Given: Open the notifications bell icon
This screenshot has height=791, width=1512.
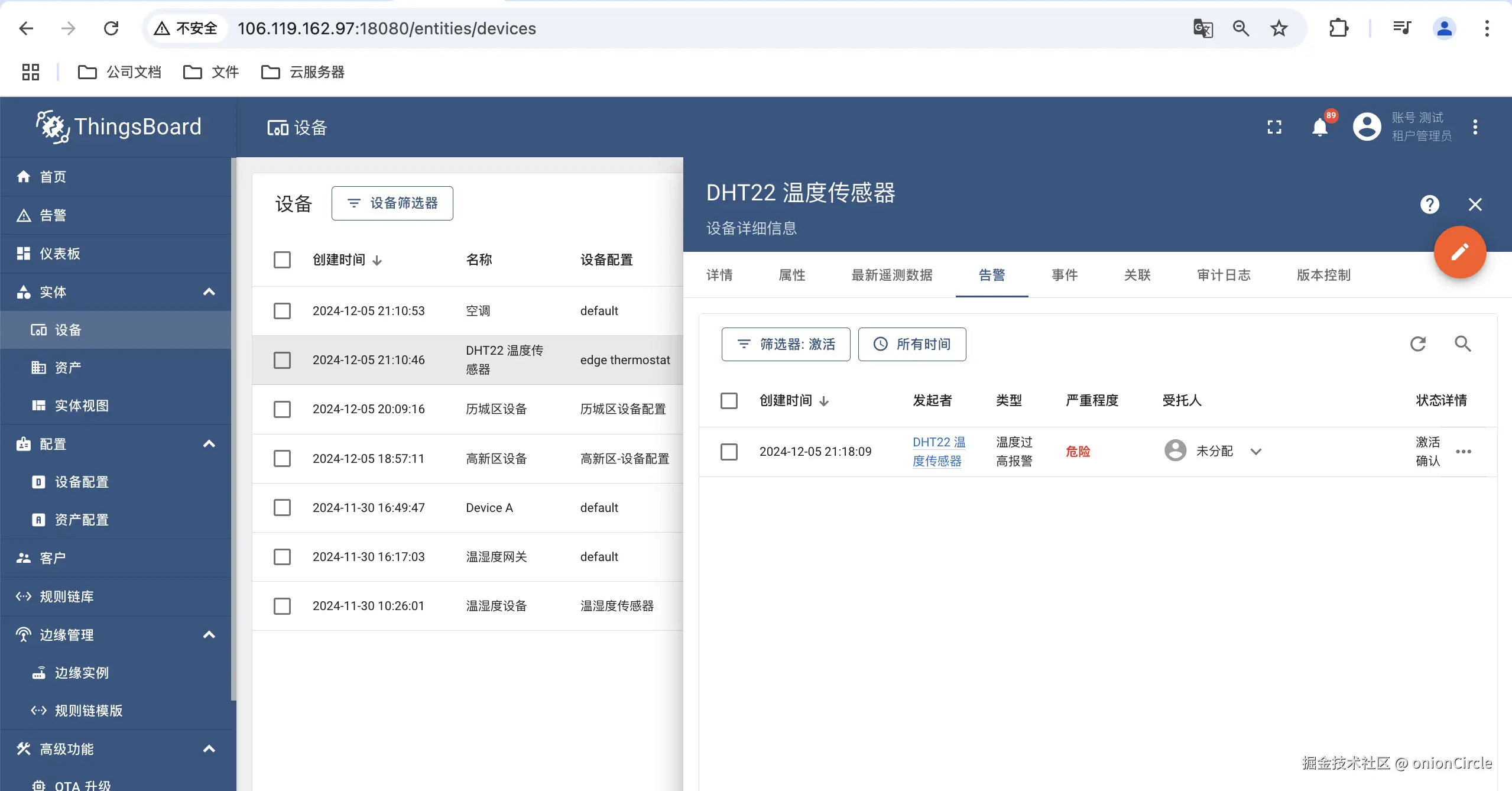Looking at the screenshot, I should point(1319,127).
